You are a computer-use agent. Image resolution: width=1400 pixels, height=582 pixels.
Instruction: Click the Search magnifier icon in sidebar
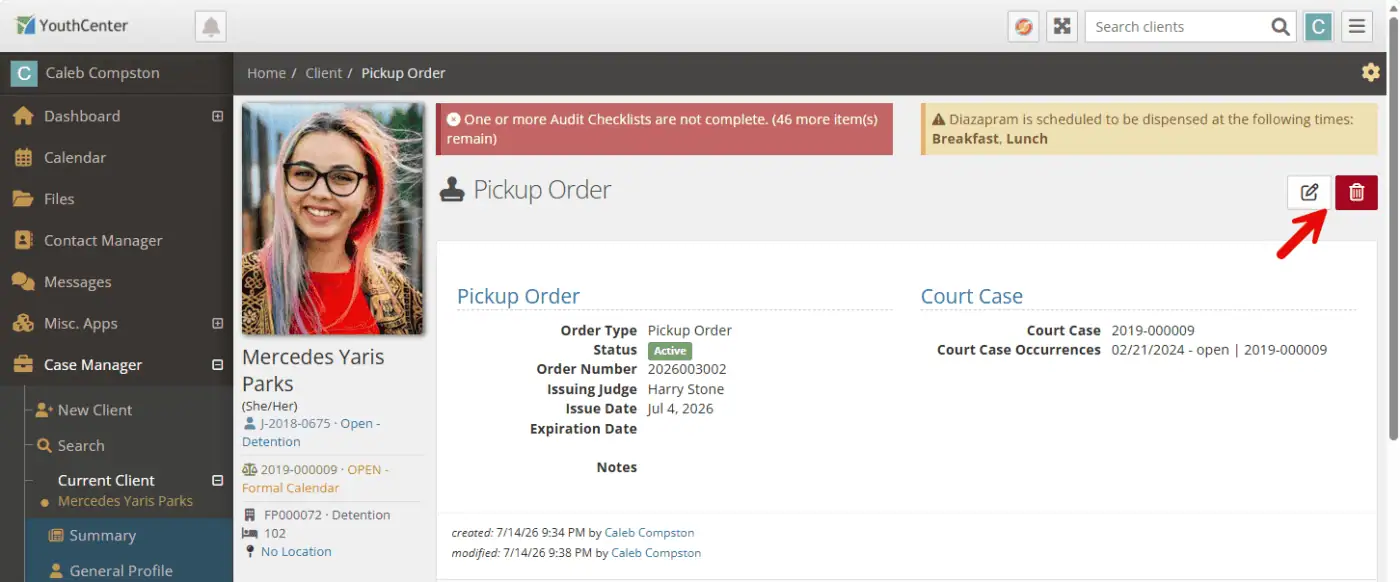[x=44, y=446]
